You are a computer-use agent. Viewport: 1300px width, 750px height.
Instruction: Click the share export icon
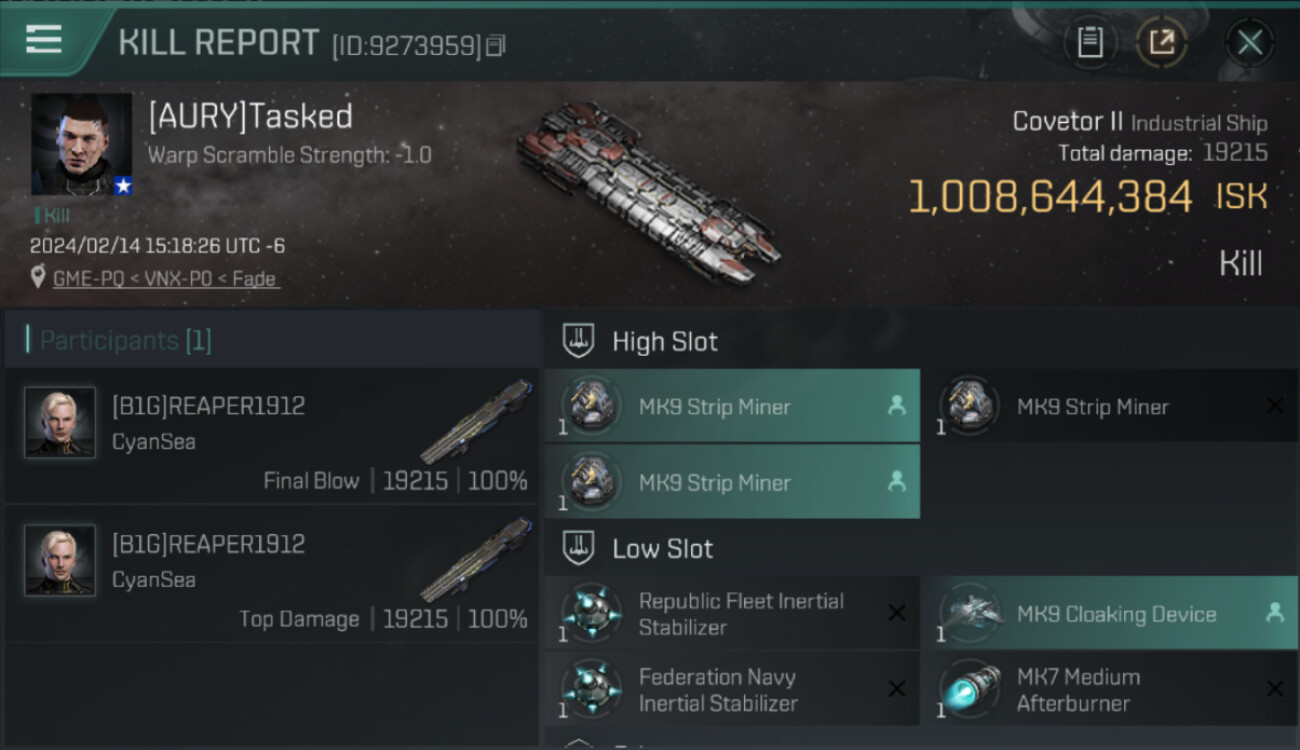1161,42
